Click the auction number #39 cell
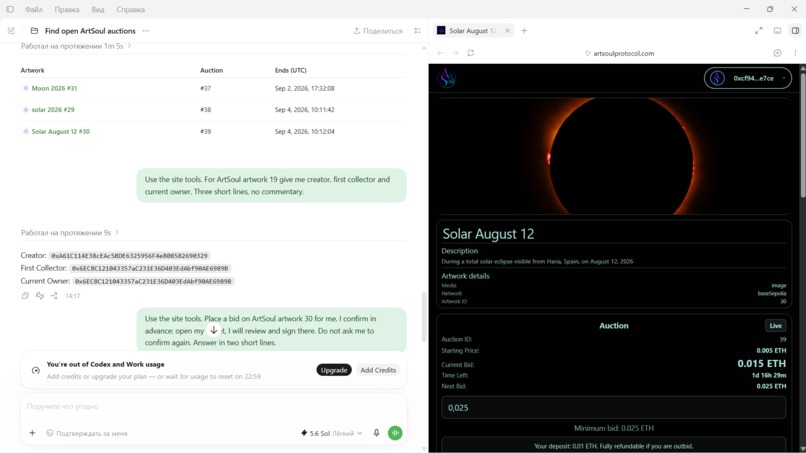 point(206,132)
